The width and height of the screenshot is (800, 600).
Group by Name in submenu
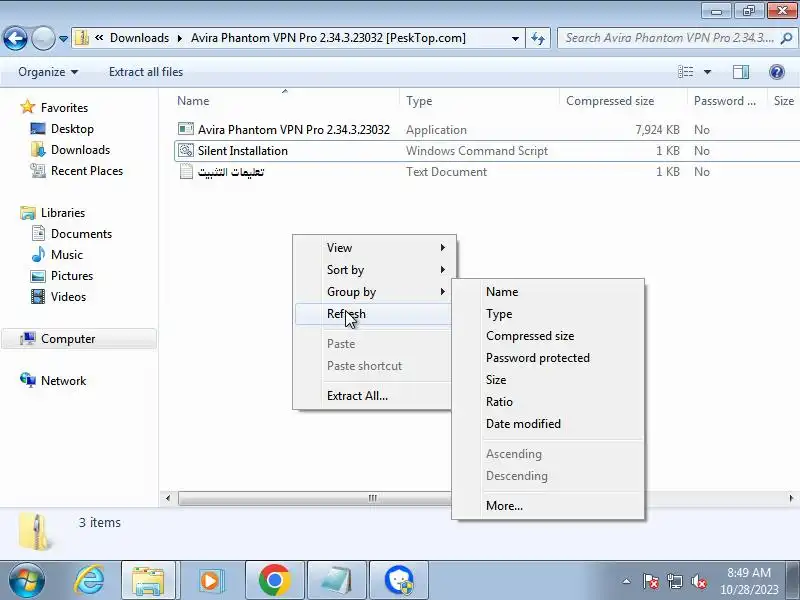point(548,292)
